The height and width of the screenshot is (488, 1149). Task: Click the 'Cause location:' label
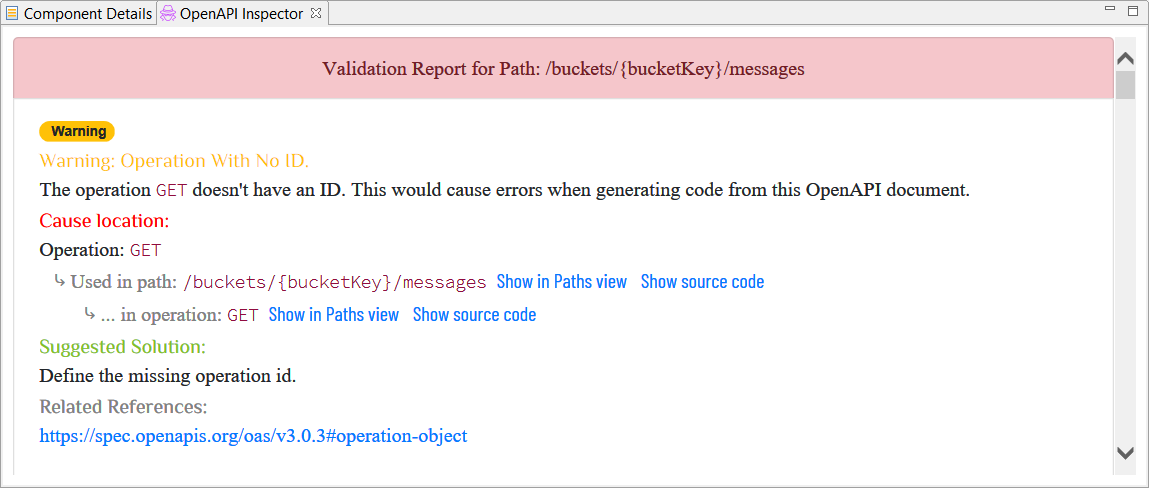tap(104, 221)
